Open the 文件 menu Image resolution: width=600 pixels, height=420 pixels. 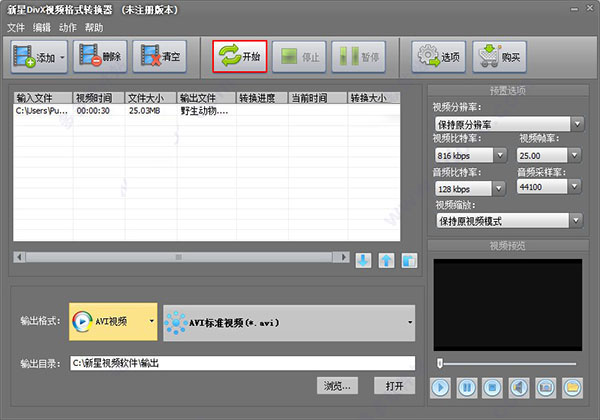pyautogui.click(x=16, y=28)
